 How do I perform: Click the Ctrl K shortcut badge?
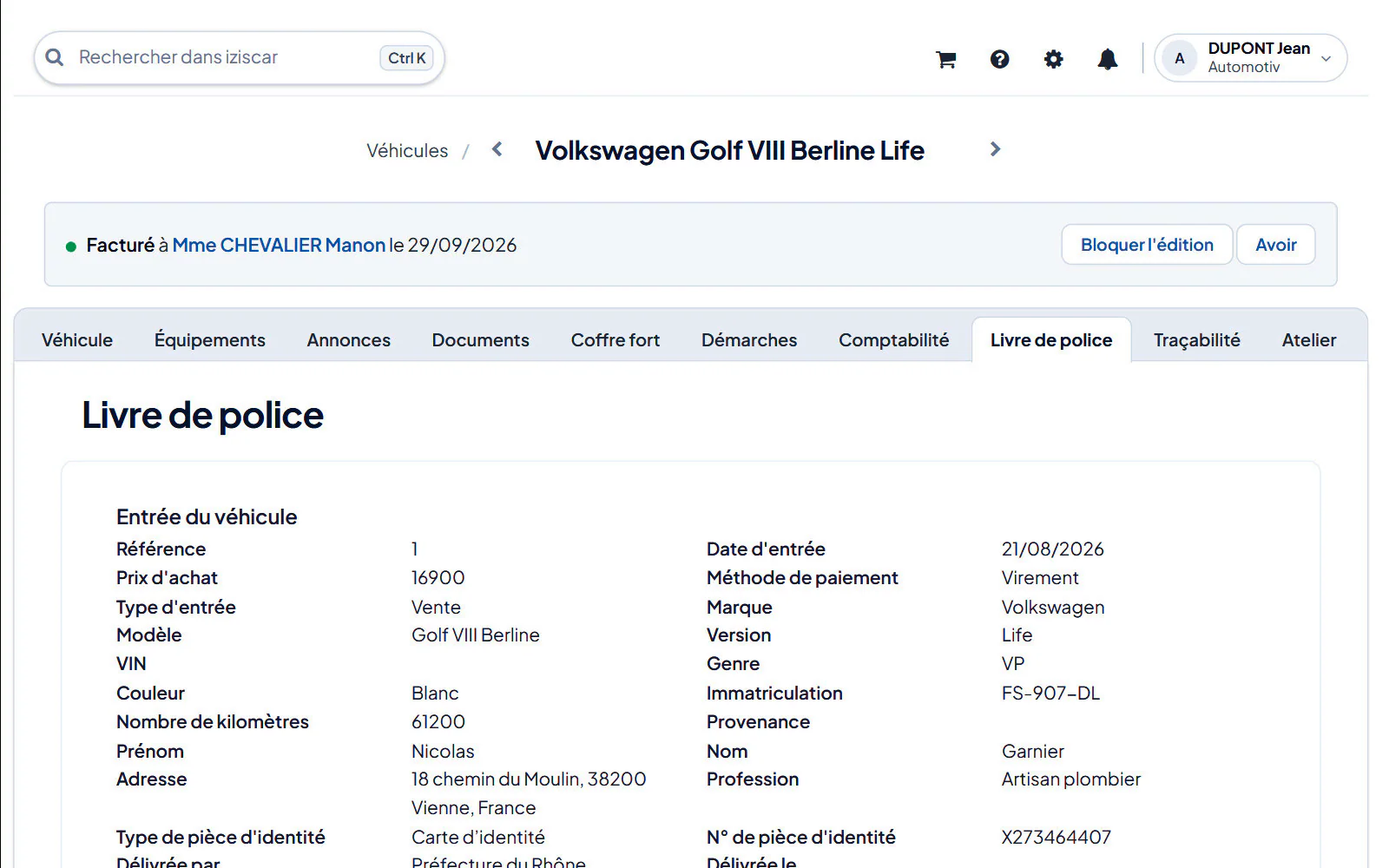[x=406, y=58]
